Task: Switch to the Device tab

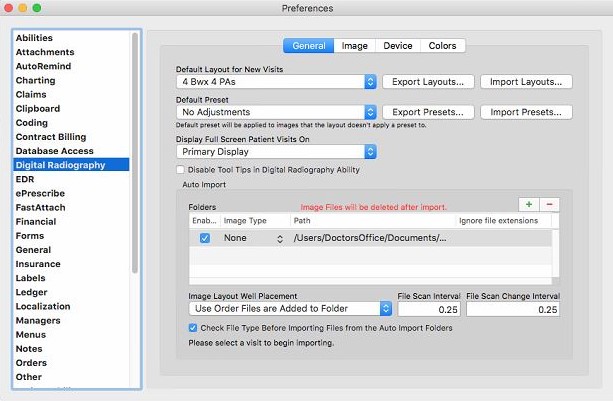Action: point(397,46)
